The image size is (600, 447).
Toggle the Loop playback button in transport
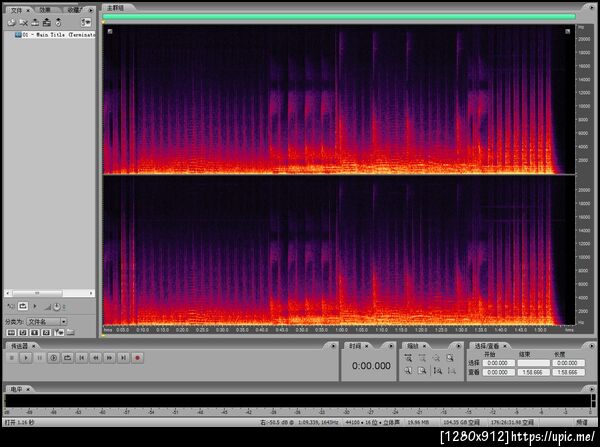point(67,358)
